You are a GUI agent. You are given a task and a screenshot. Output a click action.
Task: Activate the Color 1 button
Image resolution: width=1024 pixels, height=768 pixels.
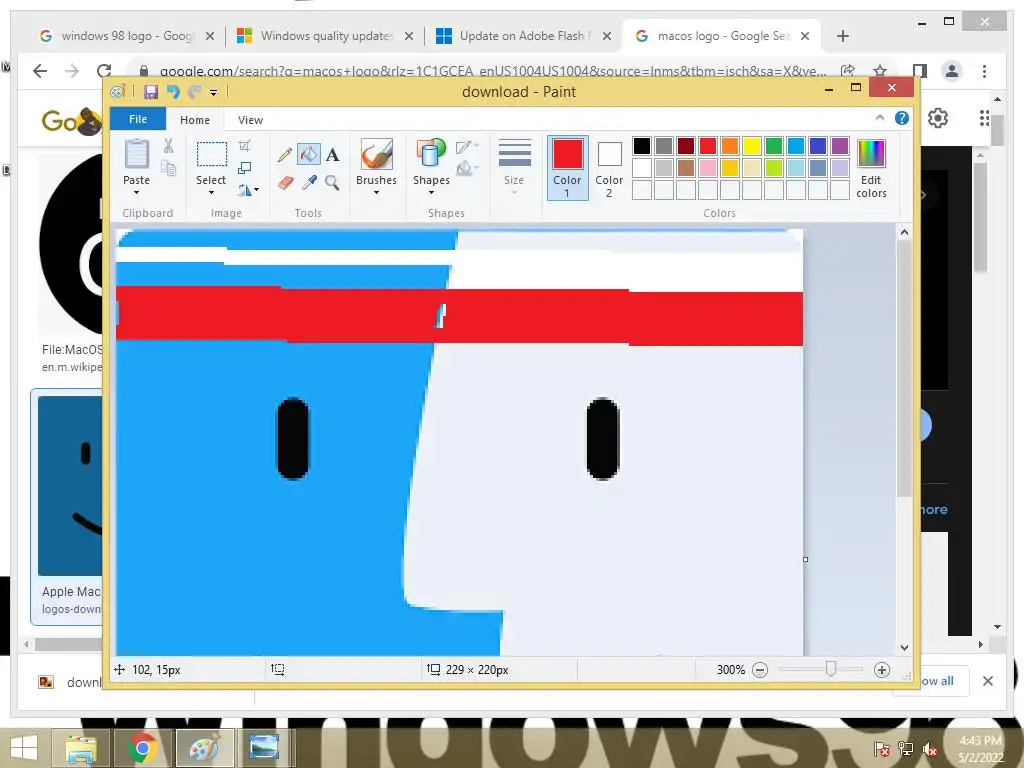point(568,167)
